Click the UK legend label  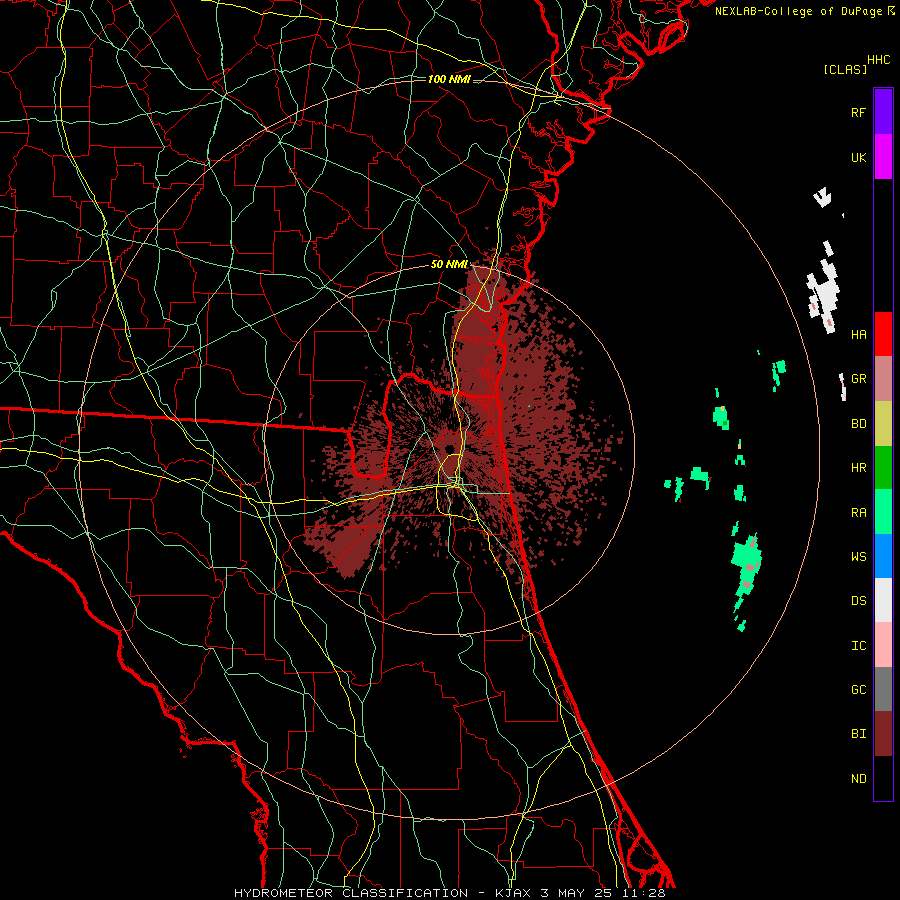(x=858, y=157)
